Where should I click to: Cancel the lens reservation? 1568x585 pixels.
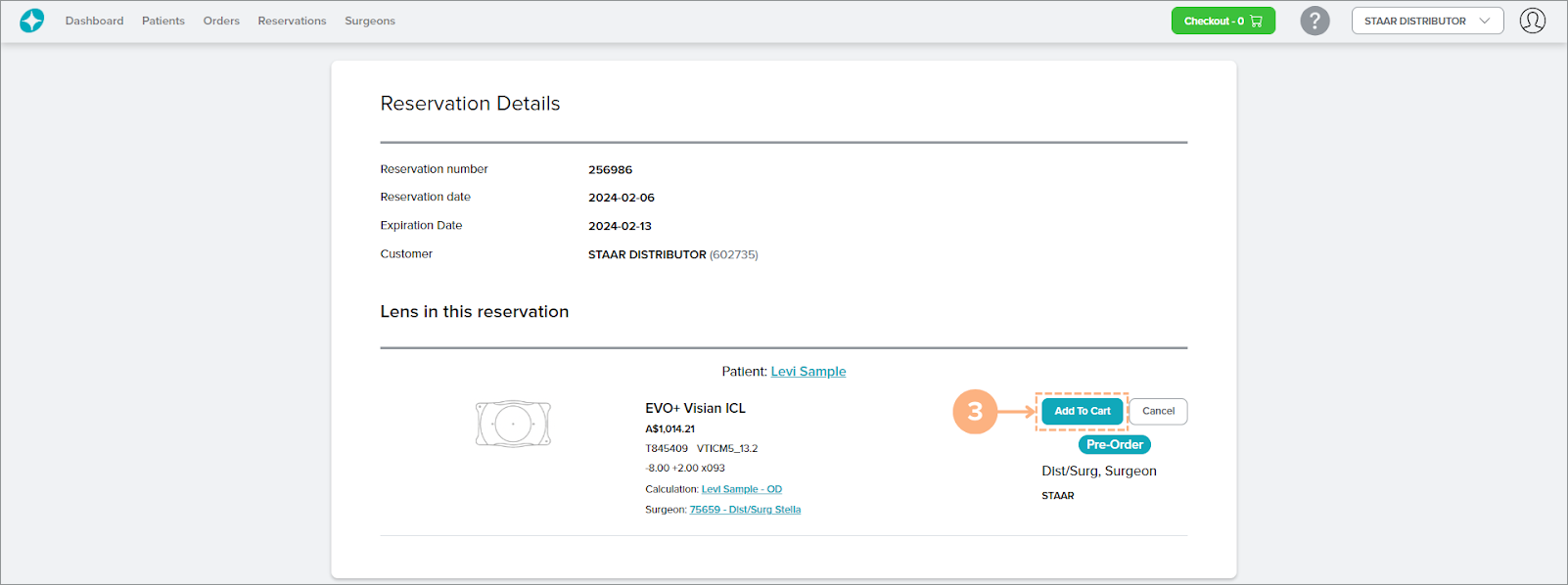pyautogui.click(x=1158, y=411)
